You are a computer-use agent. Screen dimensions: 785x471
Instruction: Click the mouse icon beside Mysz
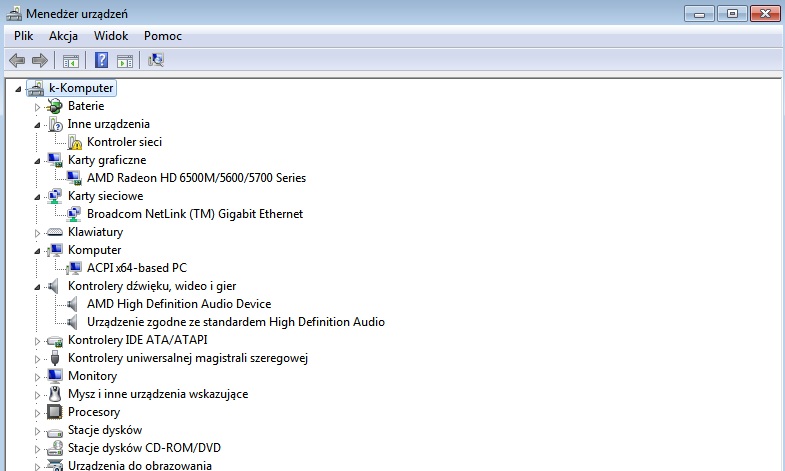pyautogui.click(x=55, y=394)
